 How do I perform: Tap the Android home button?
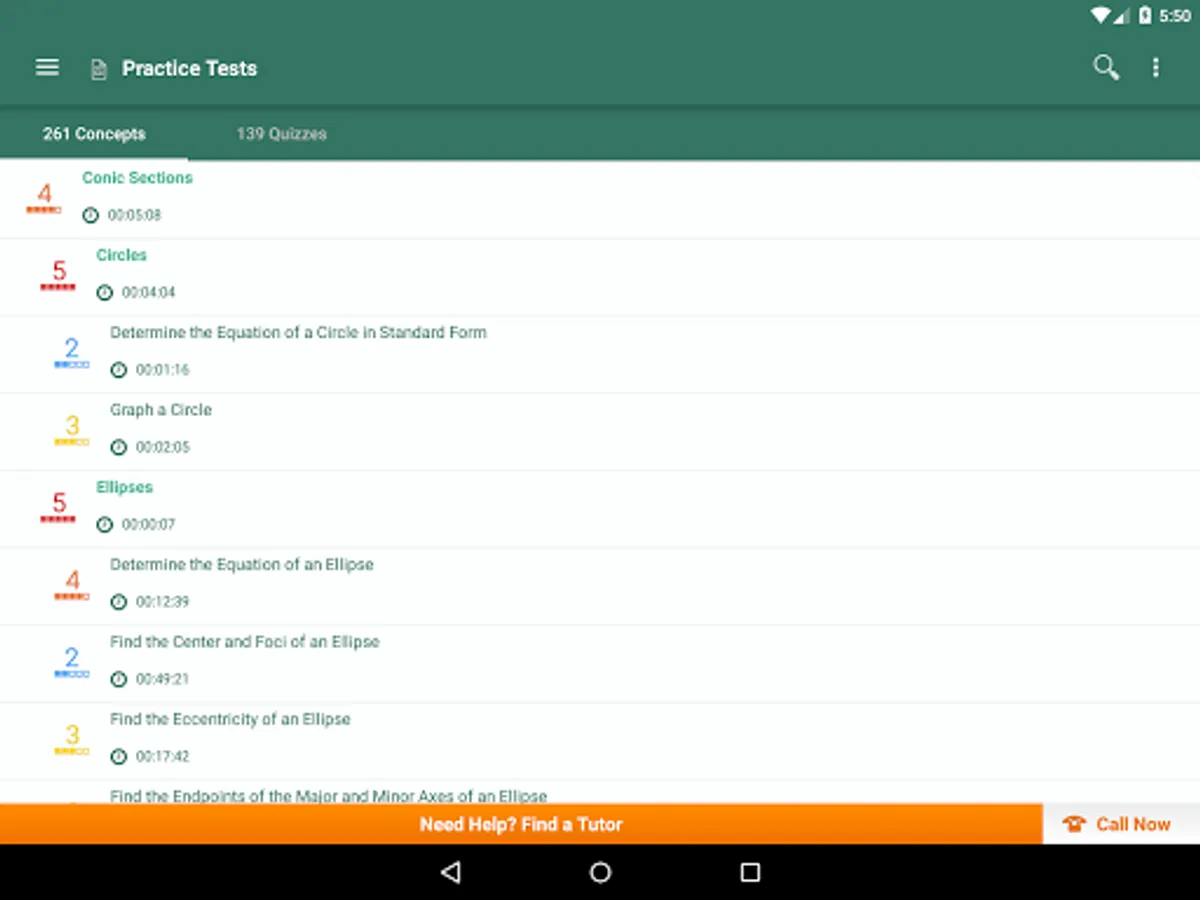click(600, 872)
